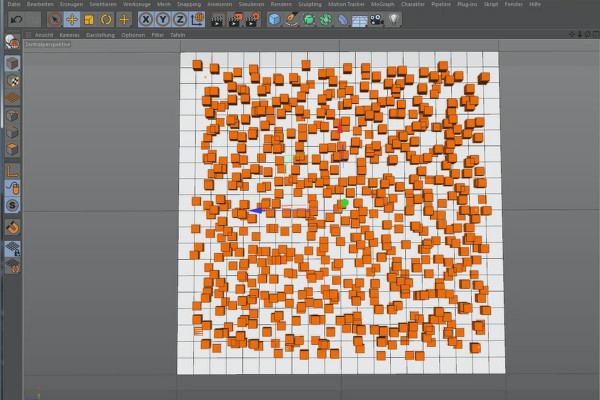
Task: Open the Charakter menu
Action: point(412,4)
